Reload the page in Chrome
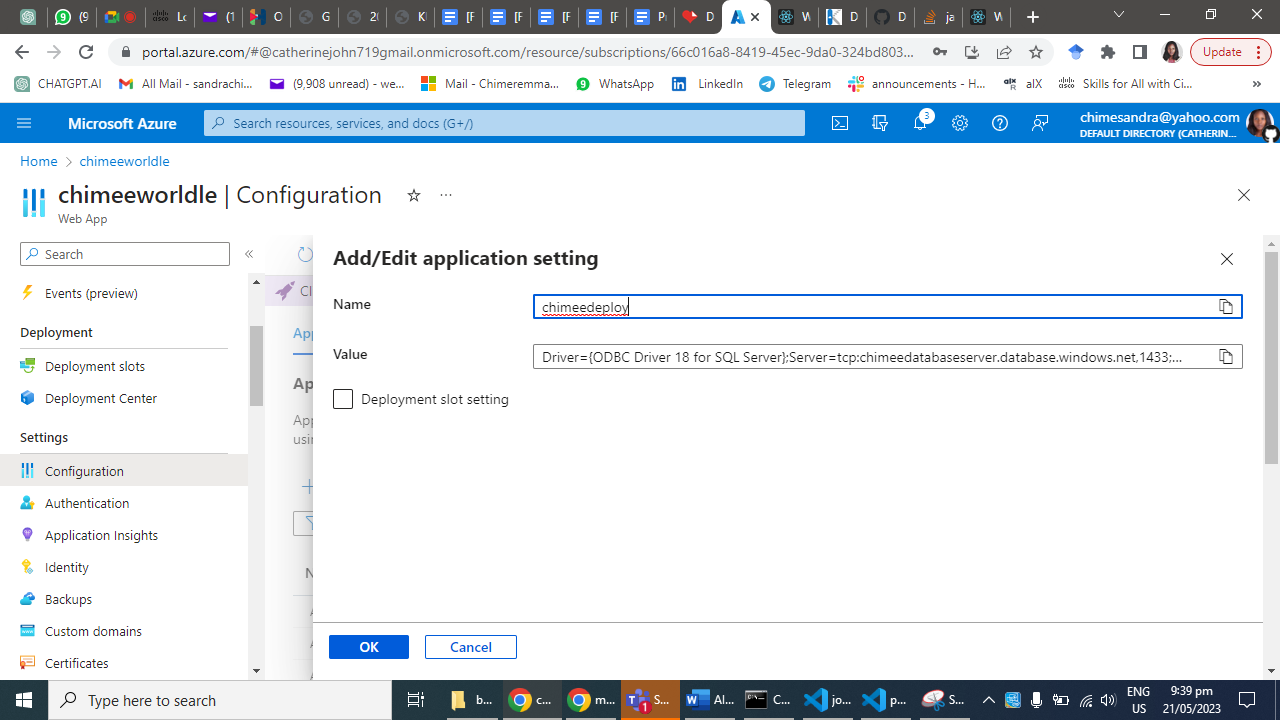 tap(86, 52)
